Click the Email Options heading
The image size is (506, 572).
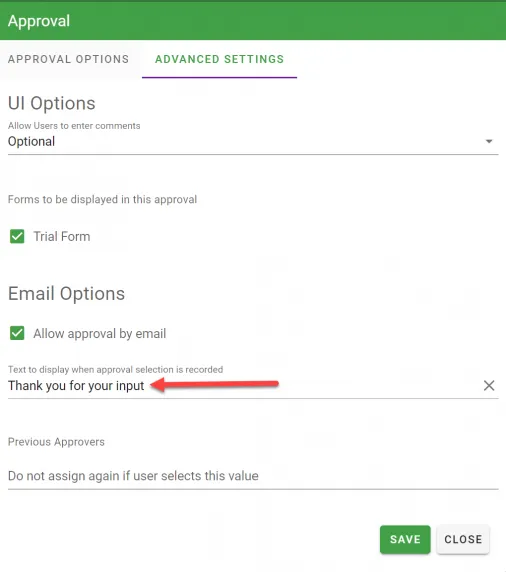[x=66, y=294]
